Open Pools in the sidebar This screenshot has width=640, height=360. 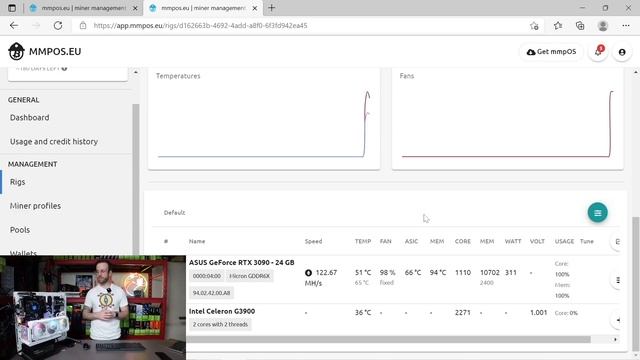point(20,230)
